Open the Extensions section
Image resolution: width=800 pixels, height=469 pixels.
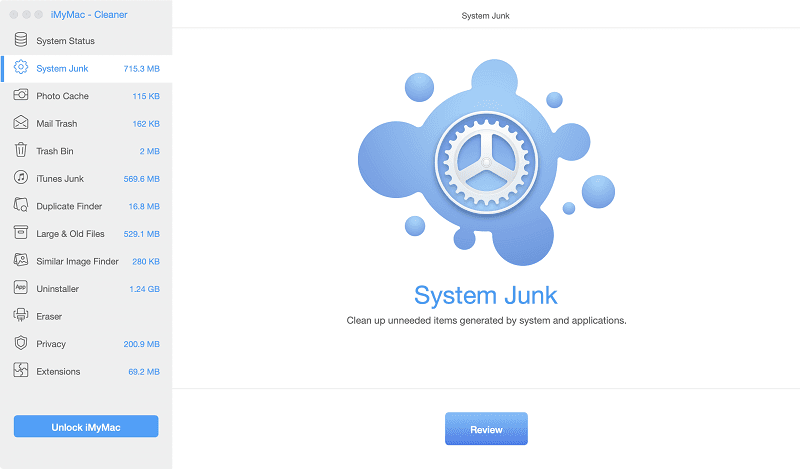[86, 372]
